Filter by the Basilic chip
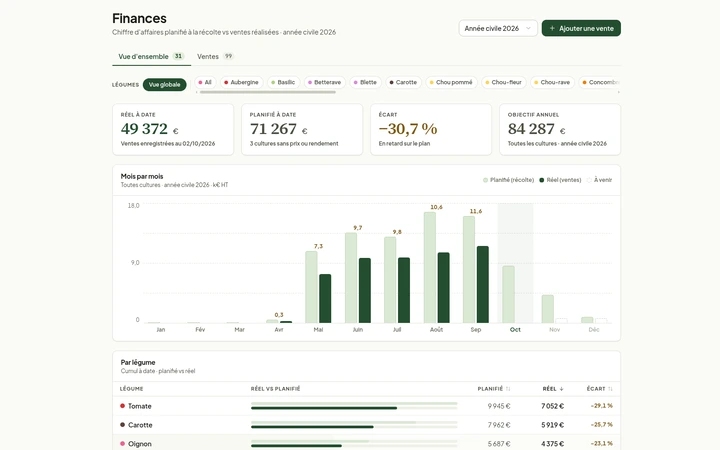 click(283, 83)
